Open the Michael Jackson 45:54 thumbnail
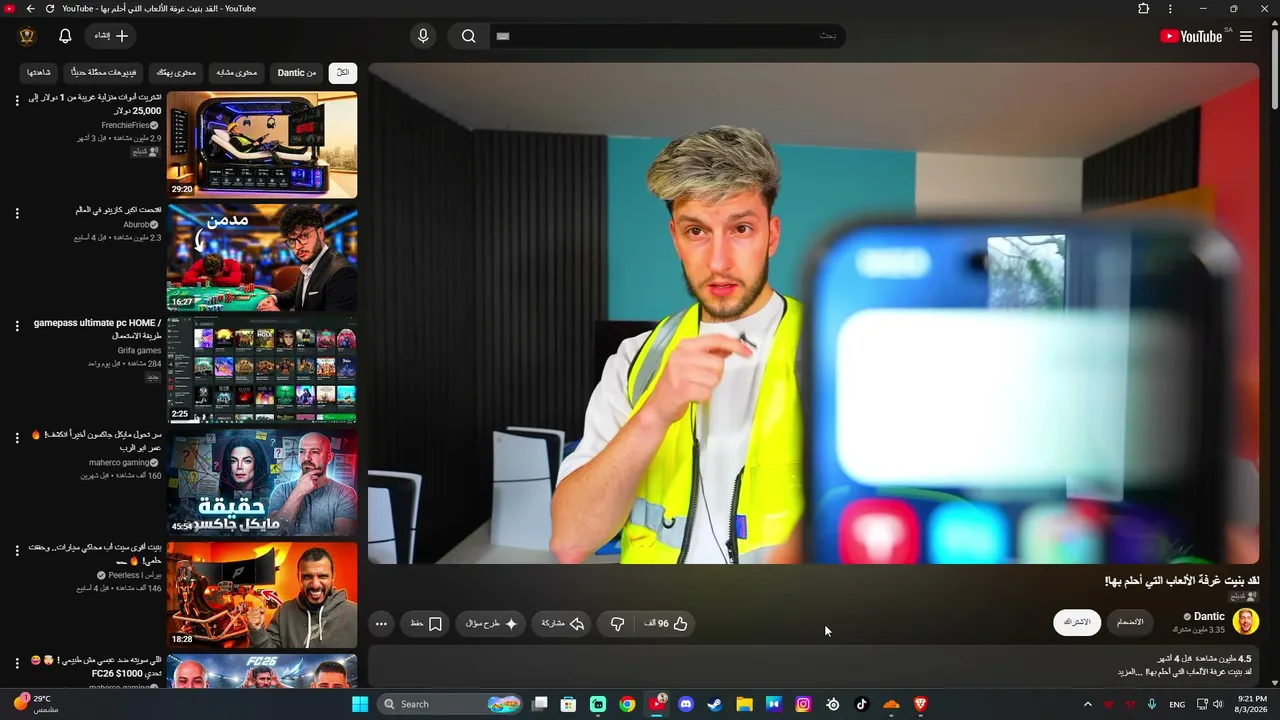 pos(262,483)
